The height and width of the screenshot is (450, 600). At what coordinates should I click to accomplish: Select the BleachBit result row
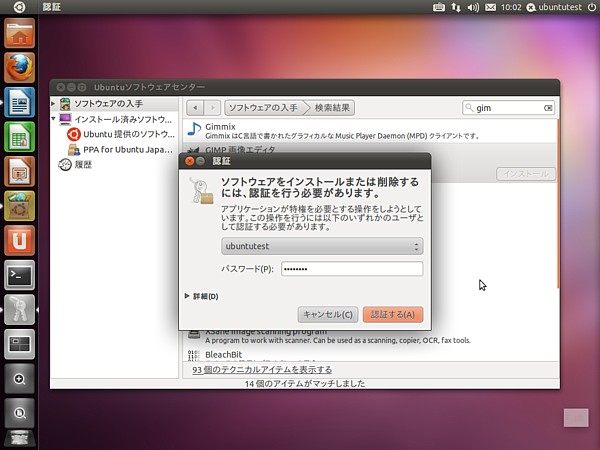370,355
